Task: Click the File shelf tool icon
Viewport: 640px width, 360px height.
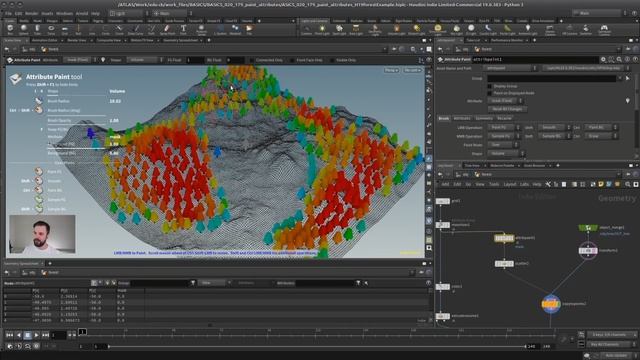Action: [249, 29]
